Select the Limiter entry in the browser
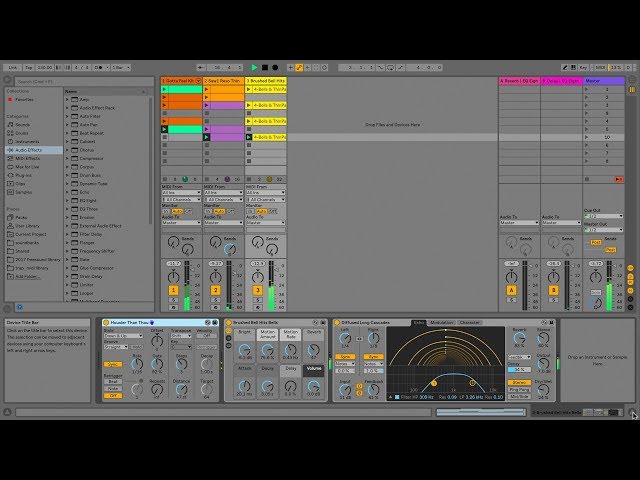 (x=87, y=285)
